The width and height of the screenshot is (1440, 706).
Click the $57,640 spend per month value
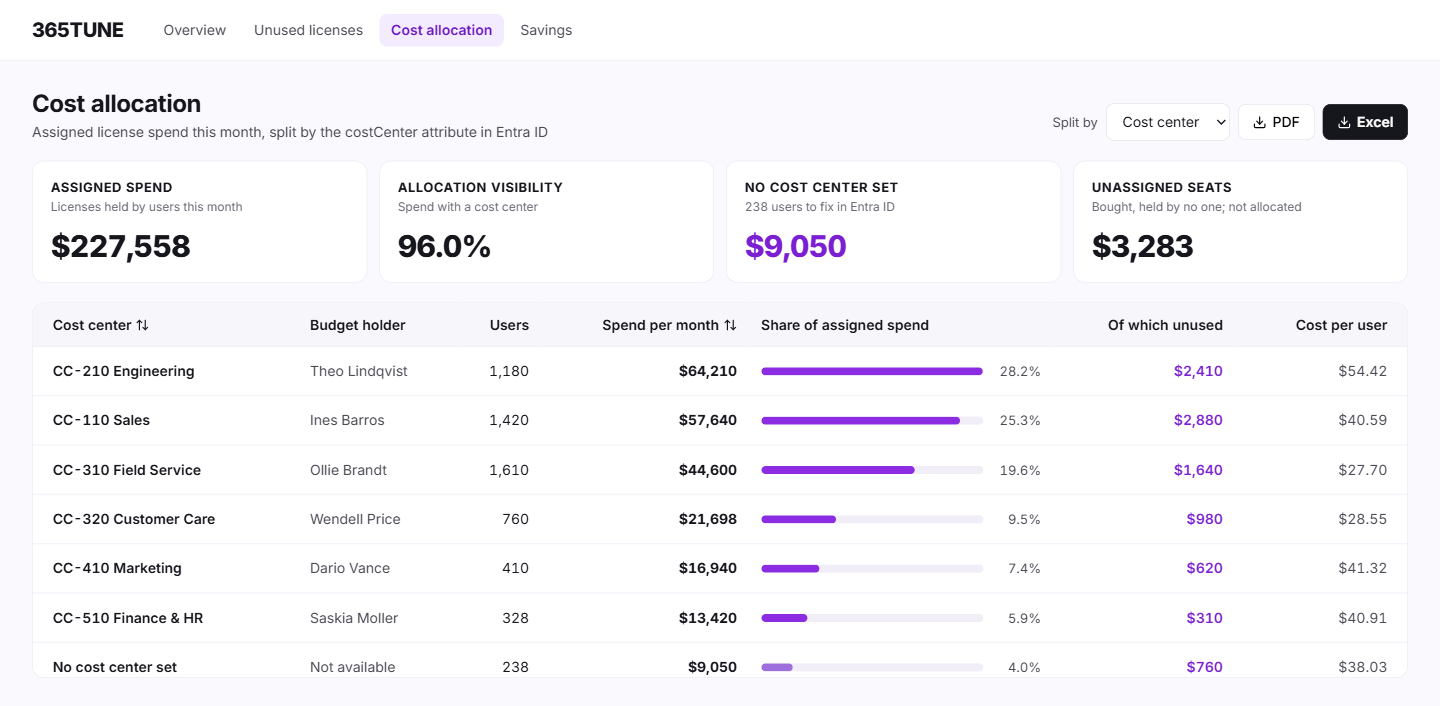[708, 420]
